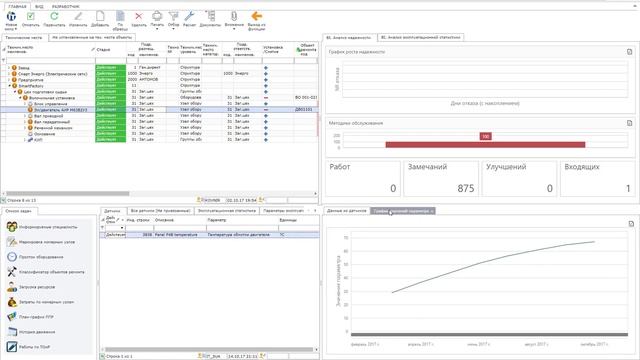
Task: Open the Простои оборудования clock icon
Action: (x=12, y=257)
